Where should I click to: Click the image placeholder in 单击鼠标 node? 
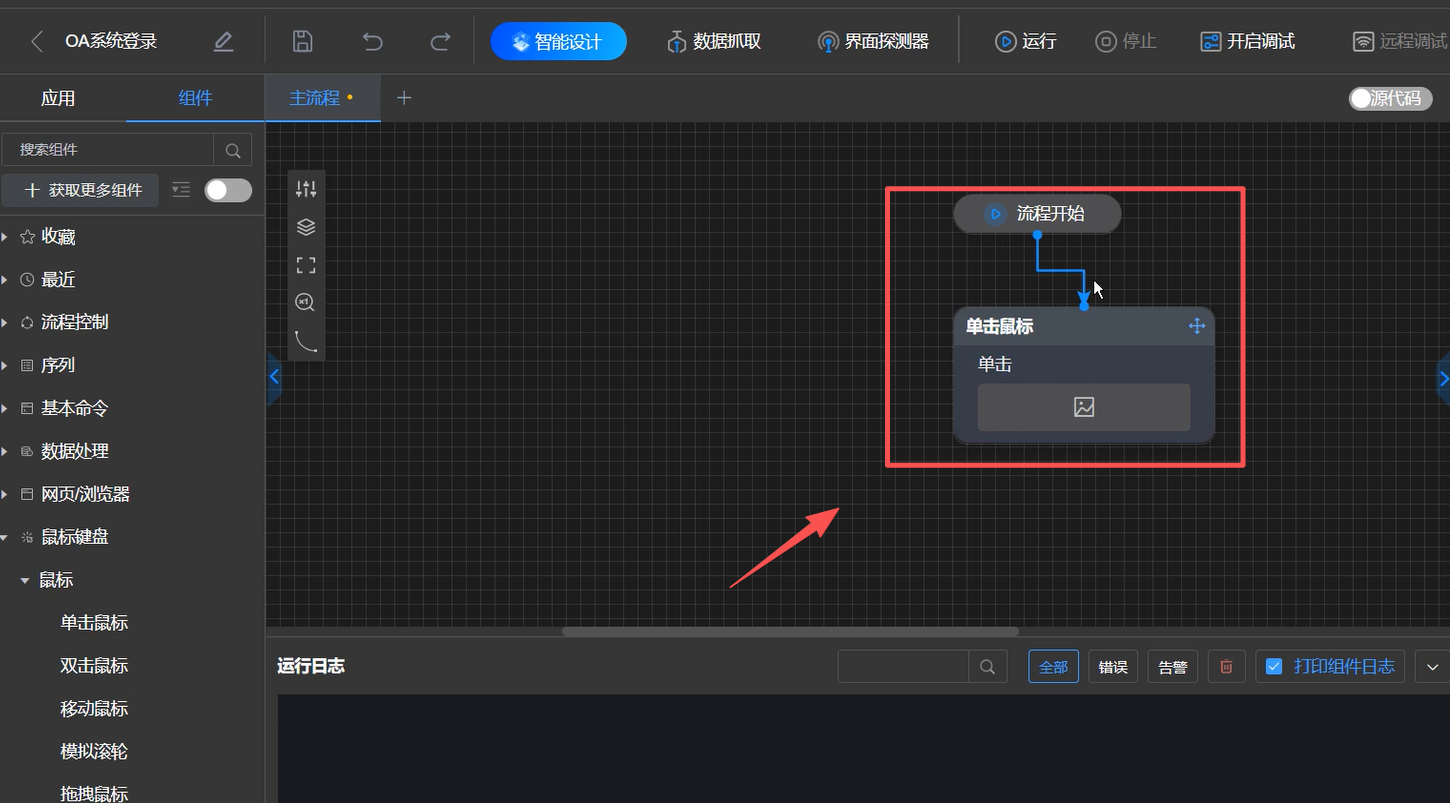1084,407
